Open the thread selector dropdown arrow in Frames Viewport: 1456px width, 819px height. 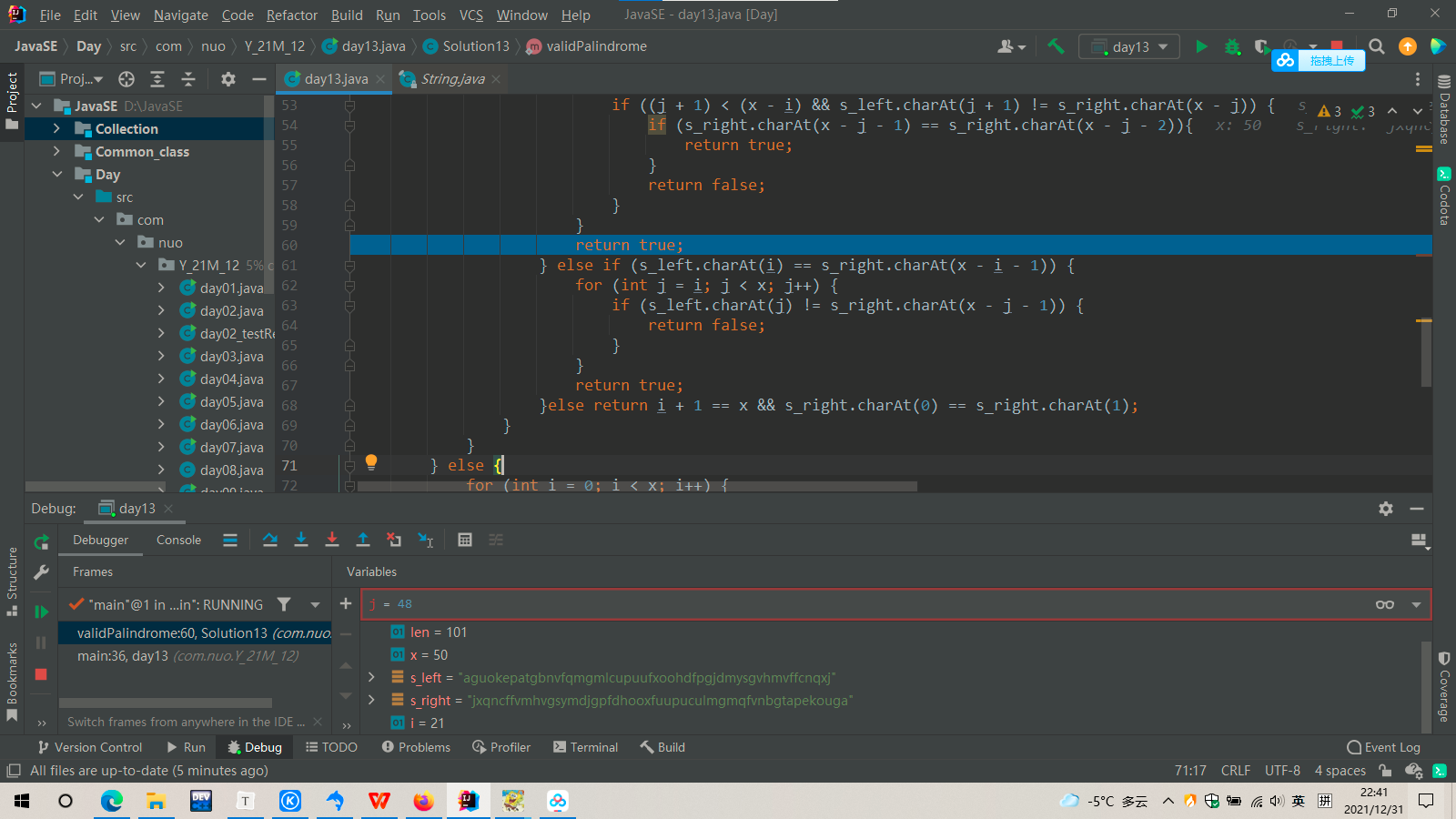pyautogui.click(x=315, y=604)
